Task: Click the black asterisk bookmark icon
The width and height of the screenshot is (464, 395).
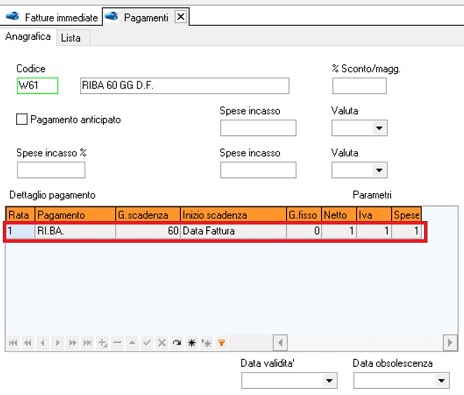Action: click(x=192, y=343)
